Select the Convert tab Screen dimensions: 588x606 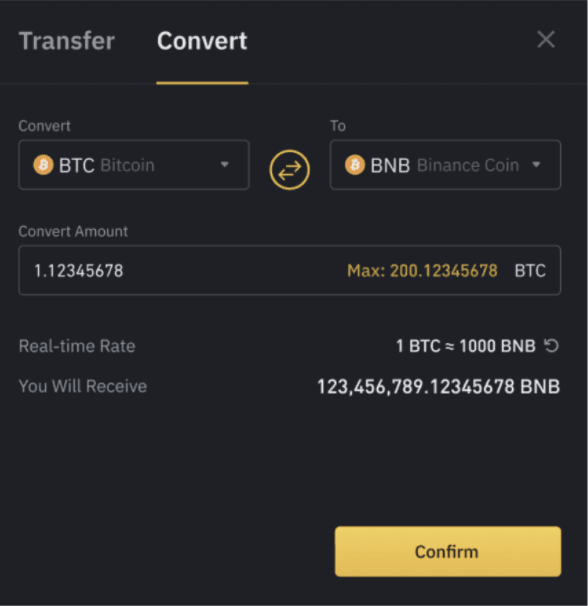[202, 41]
